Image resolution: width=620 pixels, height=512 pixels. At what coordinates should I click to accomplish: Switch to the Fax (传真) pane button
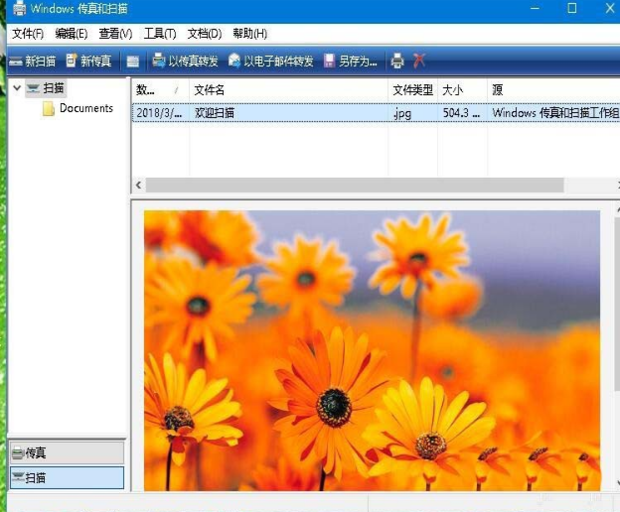(x=67, y=452)
